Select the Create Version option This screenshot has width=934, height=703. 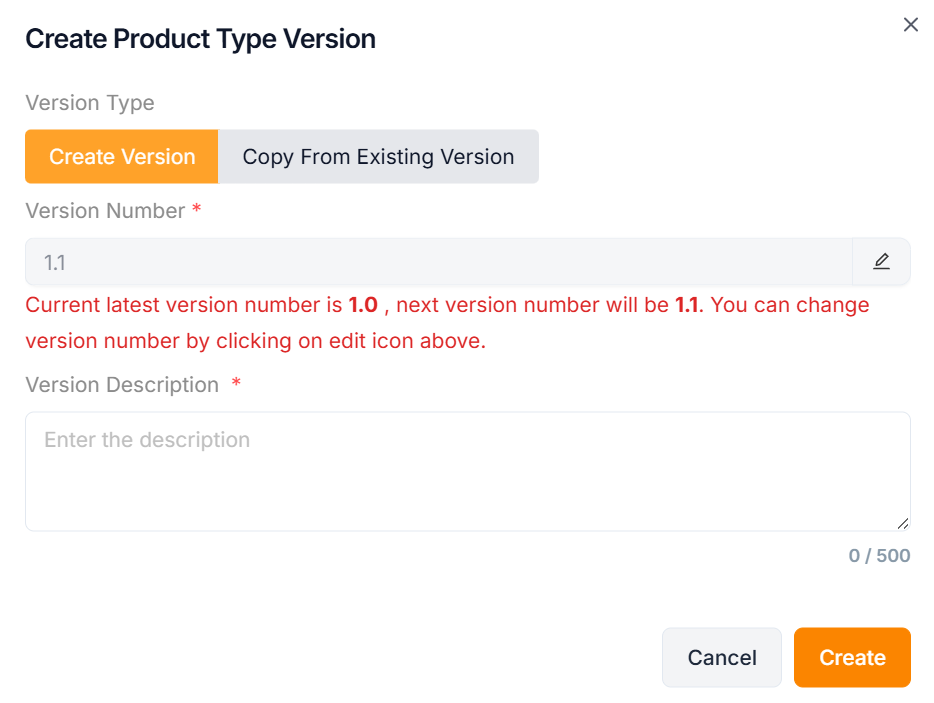pyautogui.click(x=122, y=157)
